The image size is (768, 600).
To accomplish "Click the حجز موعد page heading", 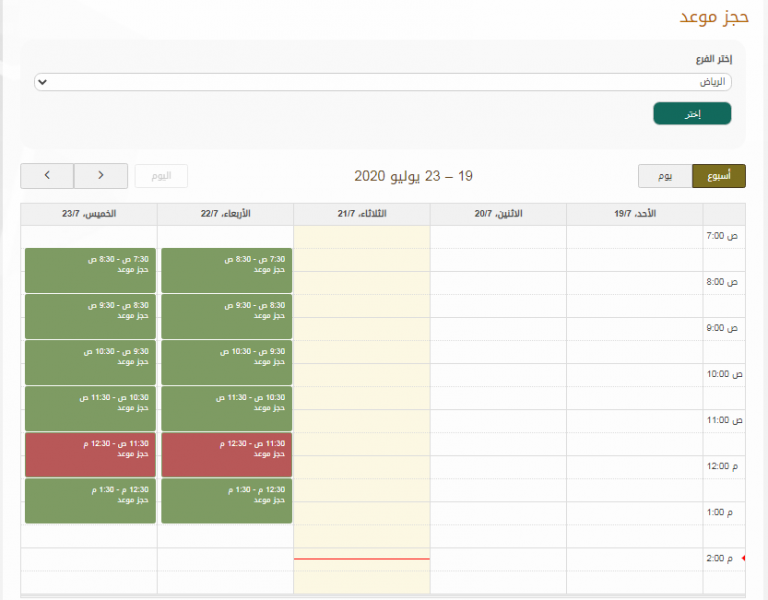I will click(714, 17).
